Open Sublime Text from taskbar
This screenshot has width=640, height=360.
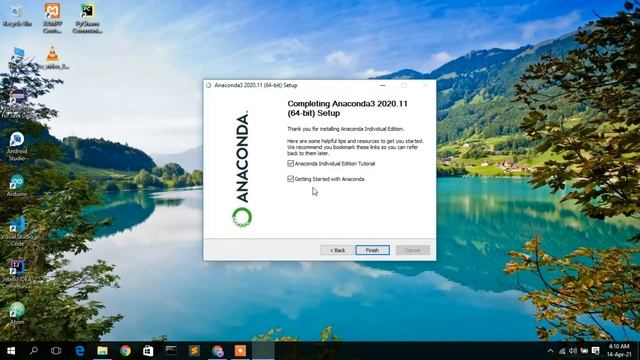click(194, 351)
